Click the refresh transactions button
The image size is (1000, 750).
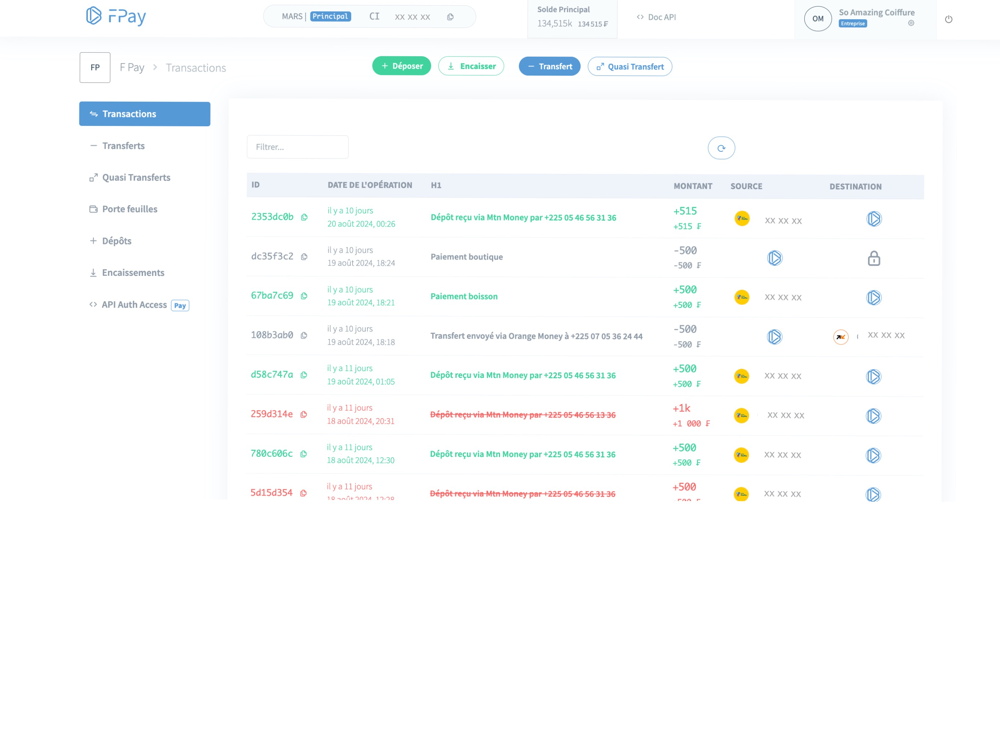pos(721,148)
